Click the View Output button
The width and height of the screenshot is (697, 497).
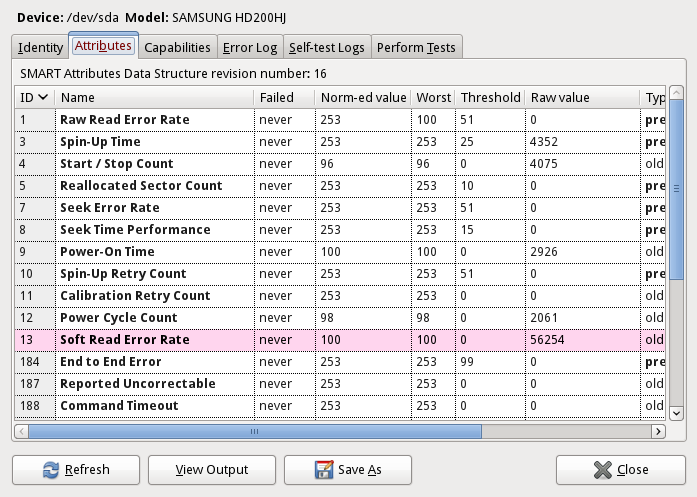click(211, 470)
